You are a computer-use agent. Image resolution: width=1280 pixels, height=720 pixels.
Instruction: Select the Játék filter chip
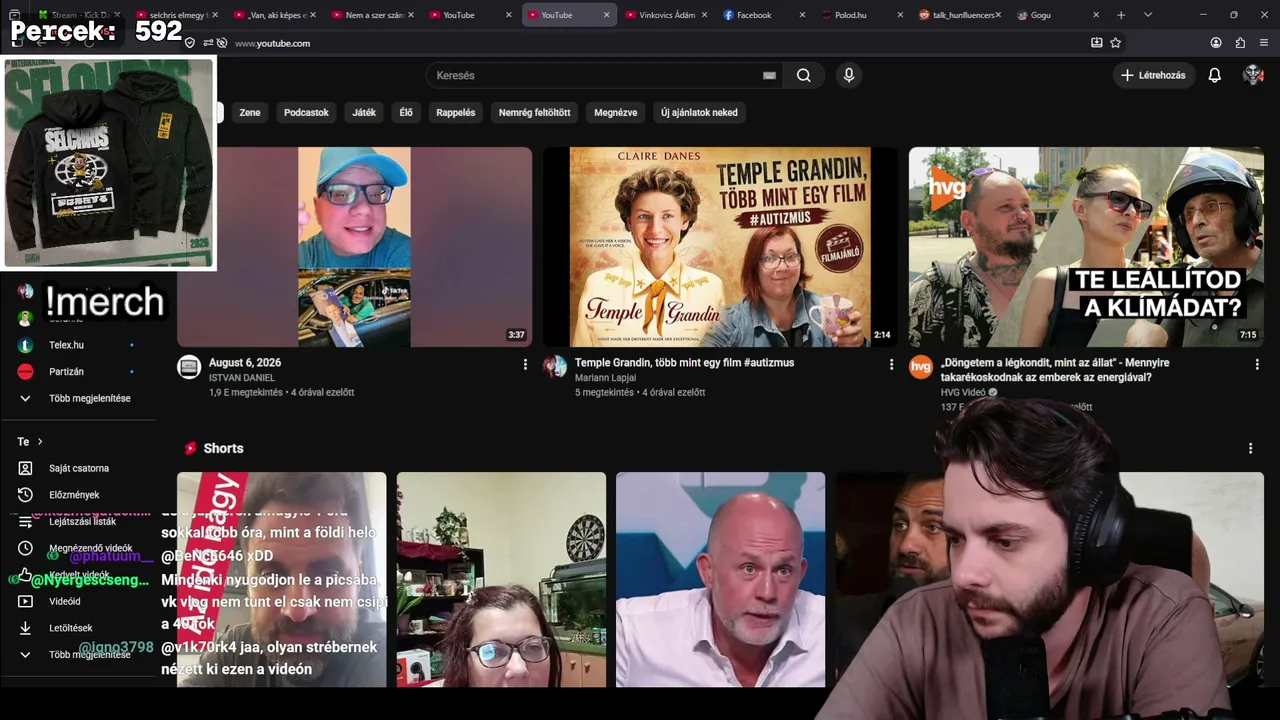[364, 113]
